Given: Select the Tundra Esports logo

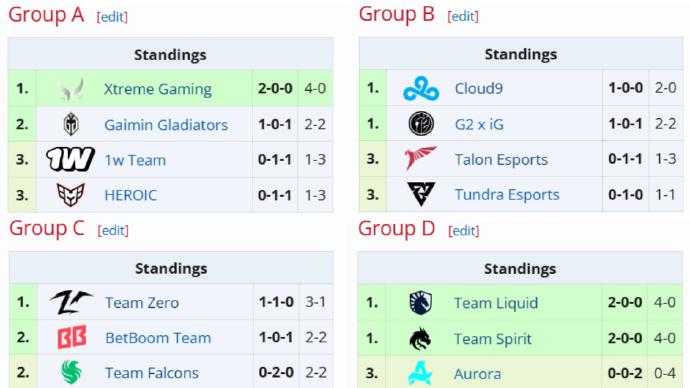Looking at the screenshot, I should tap(421, 194).
